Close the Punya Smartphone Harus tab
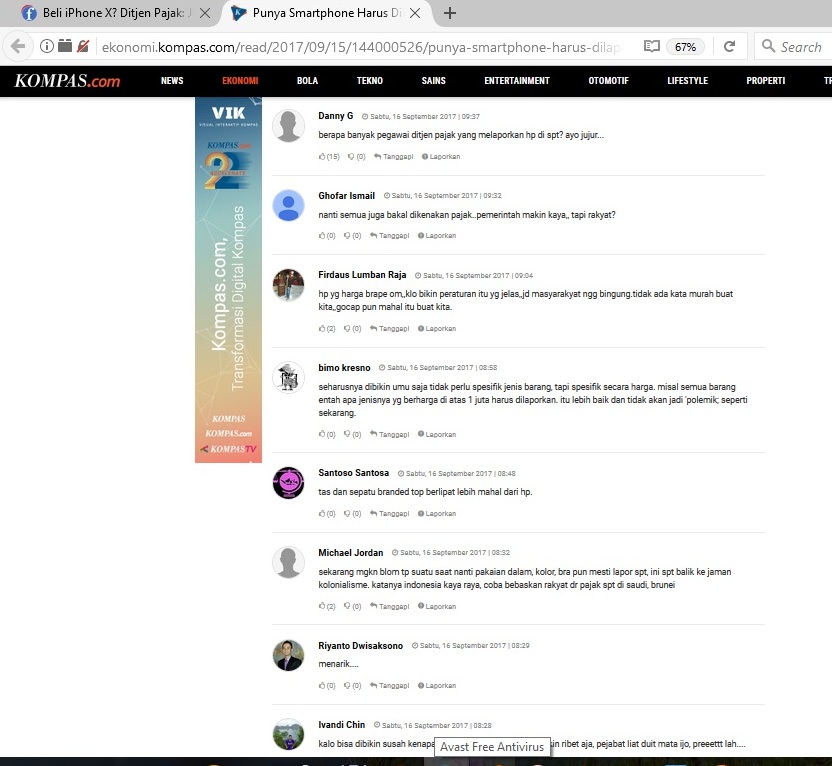The height and width of the screenshot is (766, 832). (424, 14)
